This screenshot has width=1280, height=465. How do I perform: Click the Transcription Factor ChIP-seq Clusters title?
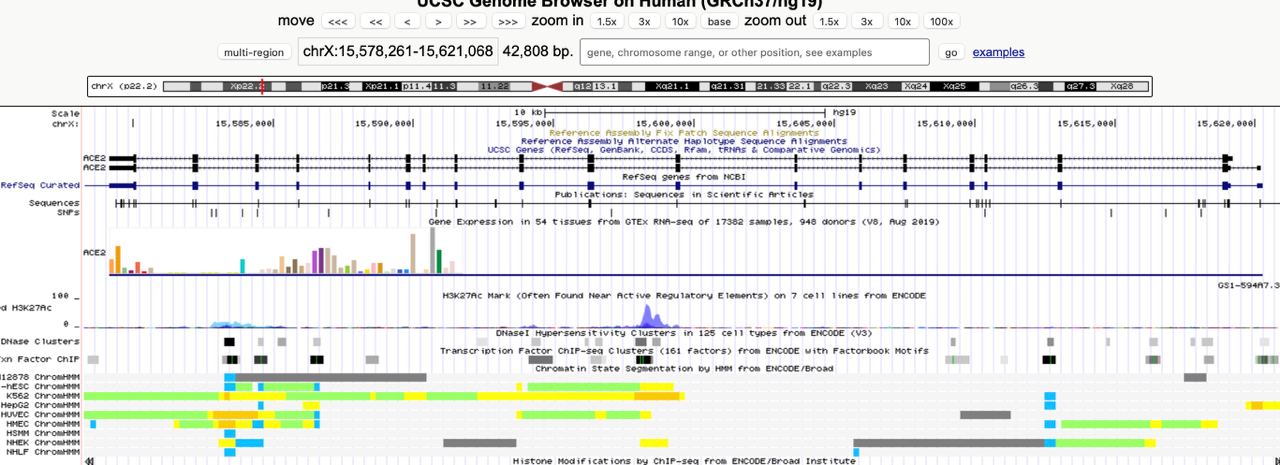[x=684, y=351]
